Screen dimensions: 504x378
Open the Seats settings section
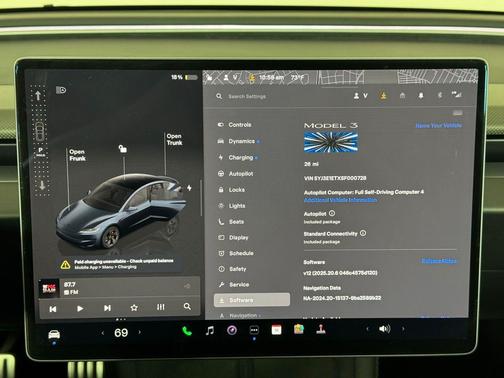pyautogui.click(x=231, y=222)
